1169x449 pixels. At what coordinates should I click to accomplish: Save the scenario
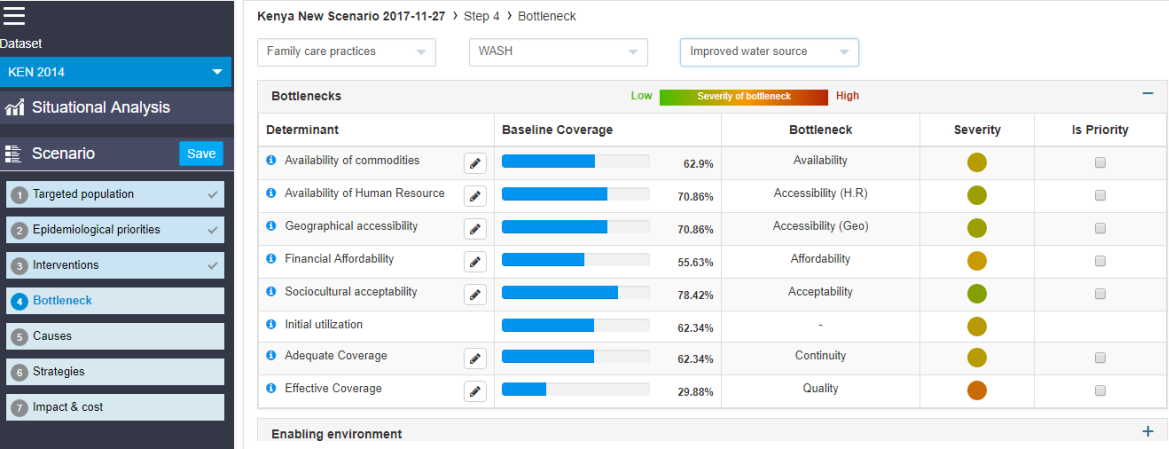point(201,154)
